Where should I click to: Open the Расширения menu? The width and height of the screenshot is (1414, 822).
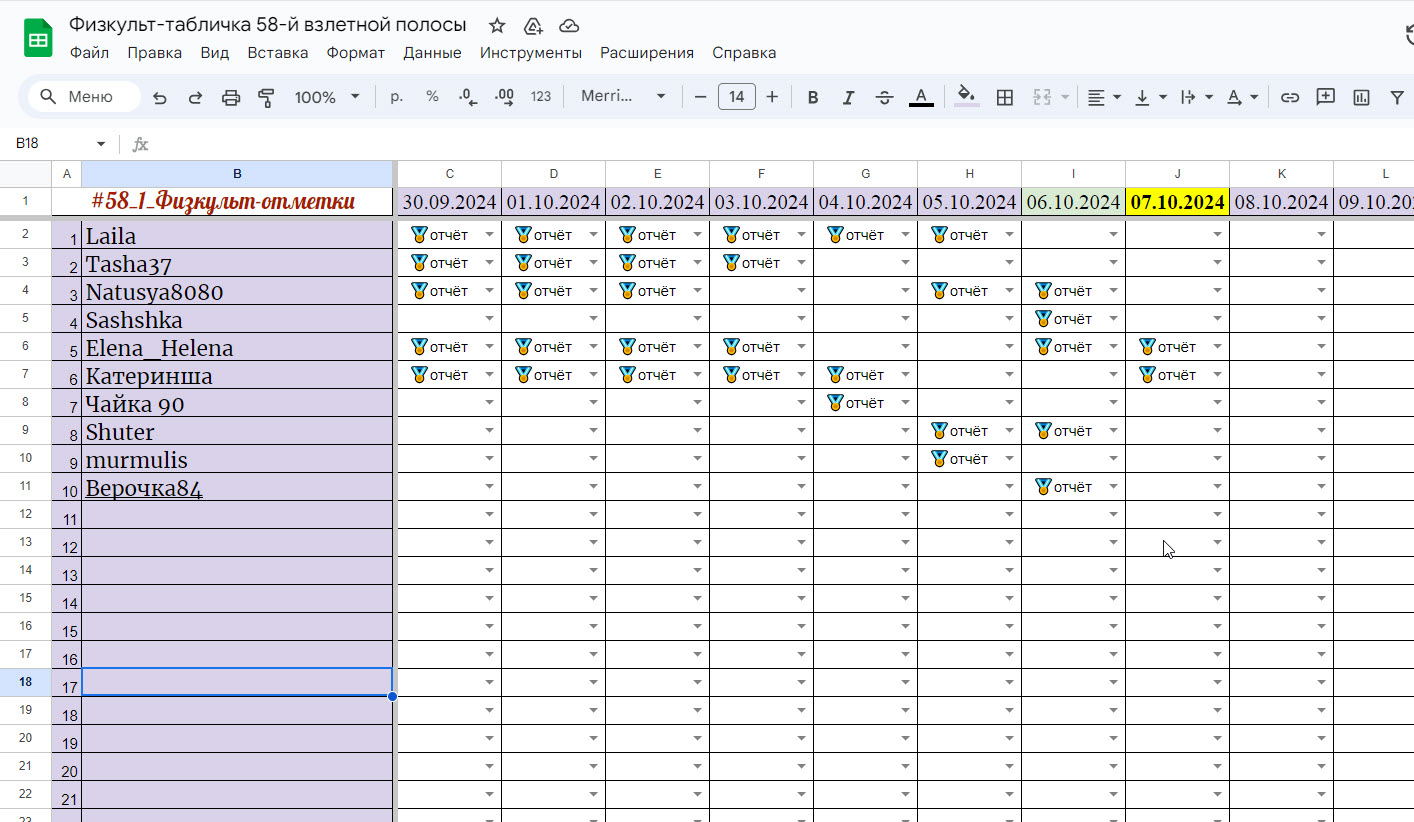(x=646, y=53)
